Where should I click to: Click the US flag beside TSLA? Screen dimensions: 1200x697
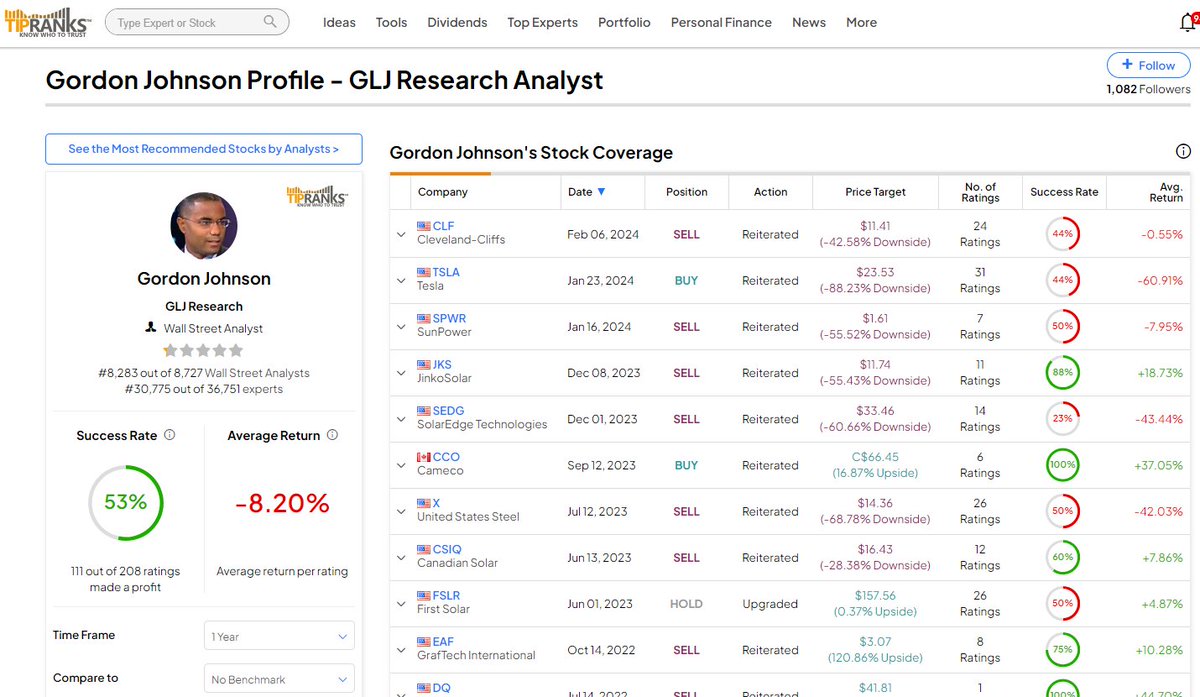pyautogui.click(x=423, y=272)
